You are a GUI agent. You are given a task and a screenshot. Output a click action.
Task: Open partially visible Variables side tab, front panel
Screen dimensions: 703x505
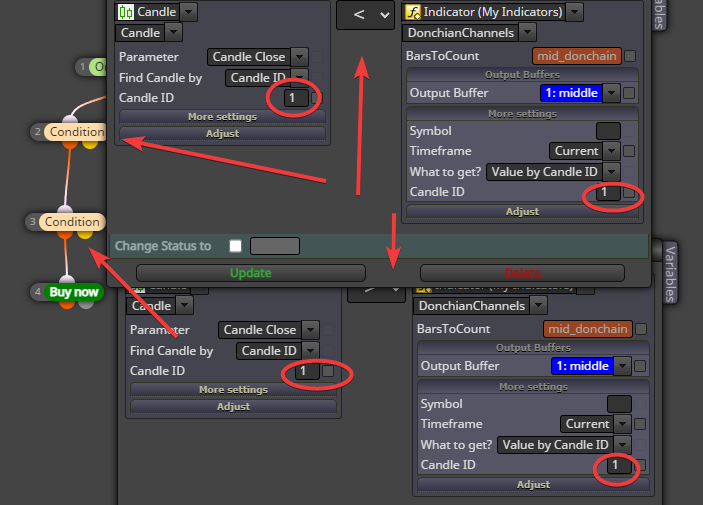point(659,14)
